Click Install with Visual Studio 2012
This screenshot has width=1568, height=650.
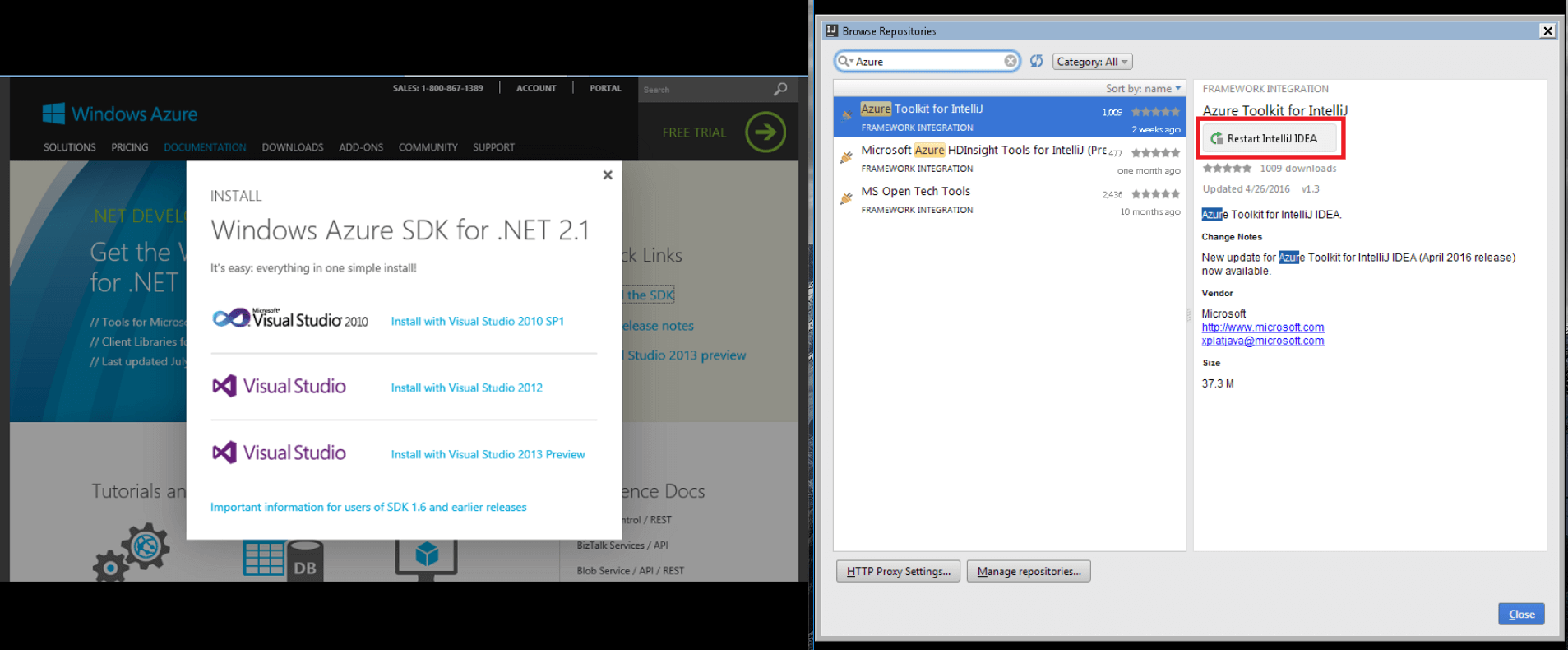coord(466,388)
